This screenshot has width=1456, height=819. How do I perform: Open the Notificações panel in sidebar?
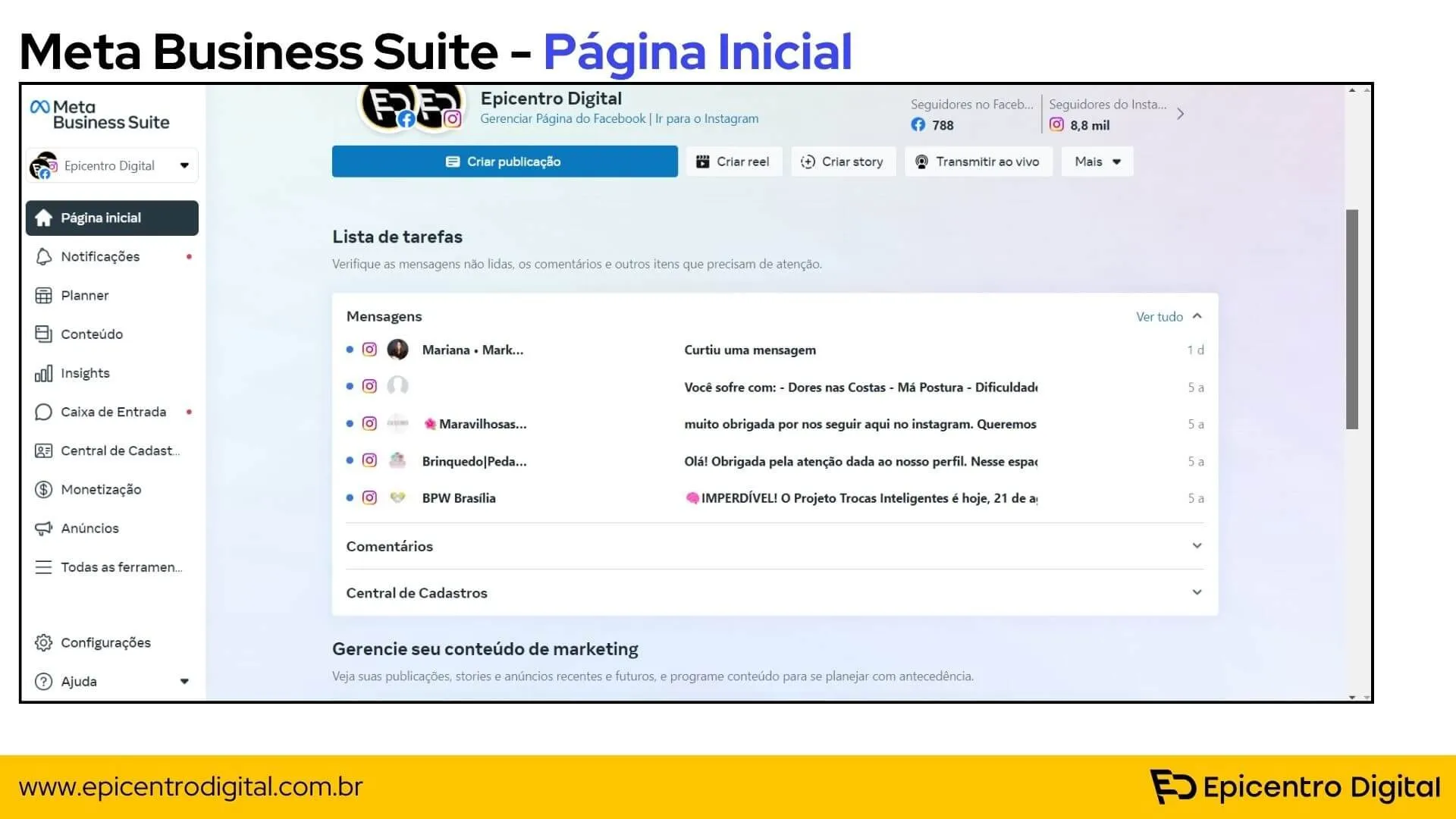tap(100, 256)
